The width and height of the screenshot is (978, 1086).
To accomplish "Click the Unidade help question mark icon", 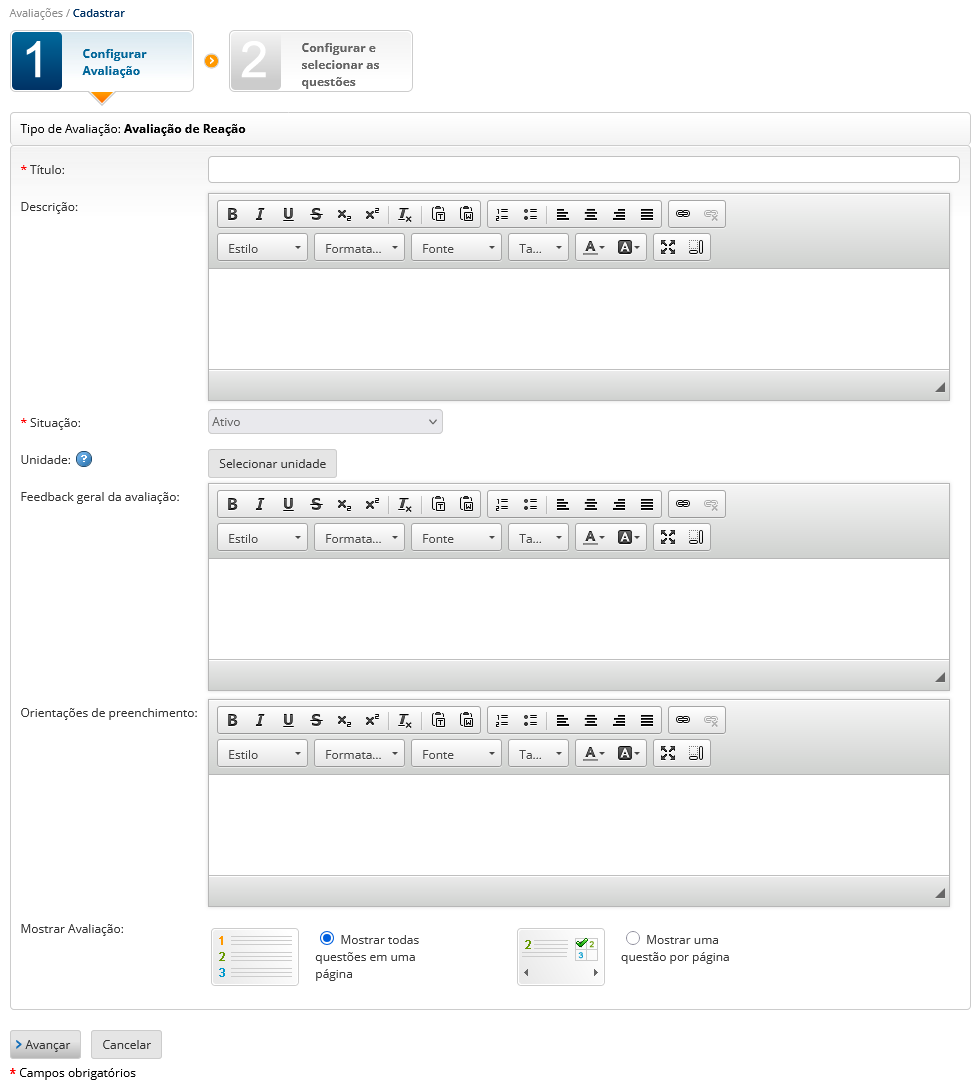I will click(x=84, y=460).
